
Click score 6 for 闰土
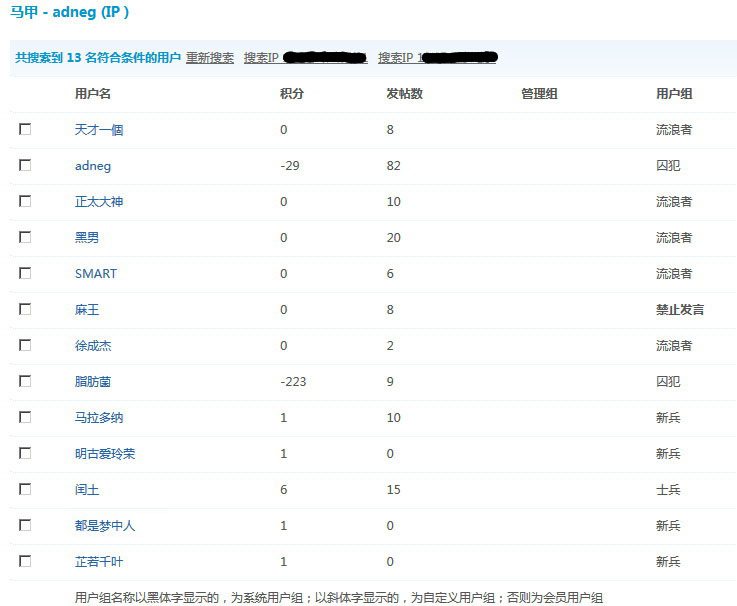283,490
